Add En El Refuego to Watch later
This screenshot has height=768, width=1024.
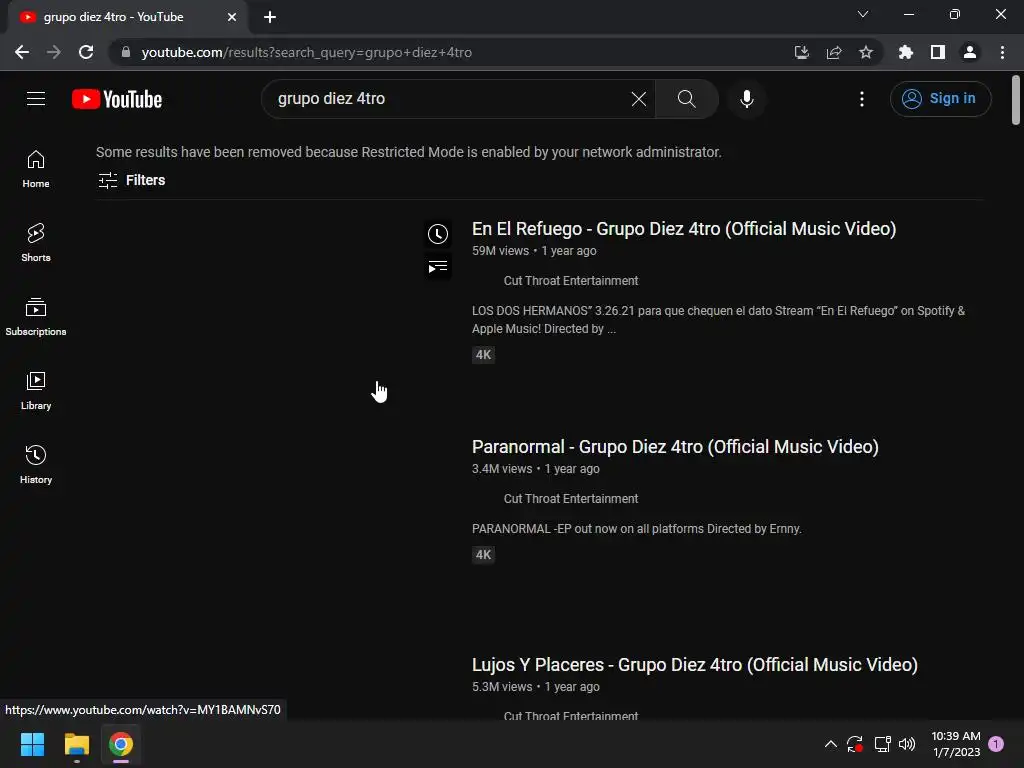click(x=438, y=234)
